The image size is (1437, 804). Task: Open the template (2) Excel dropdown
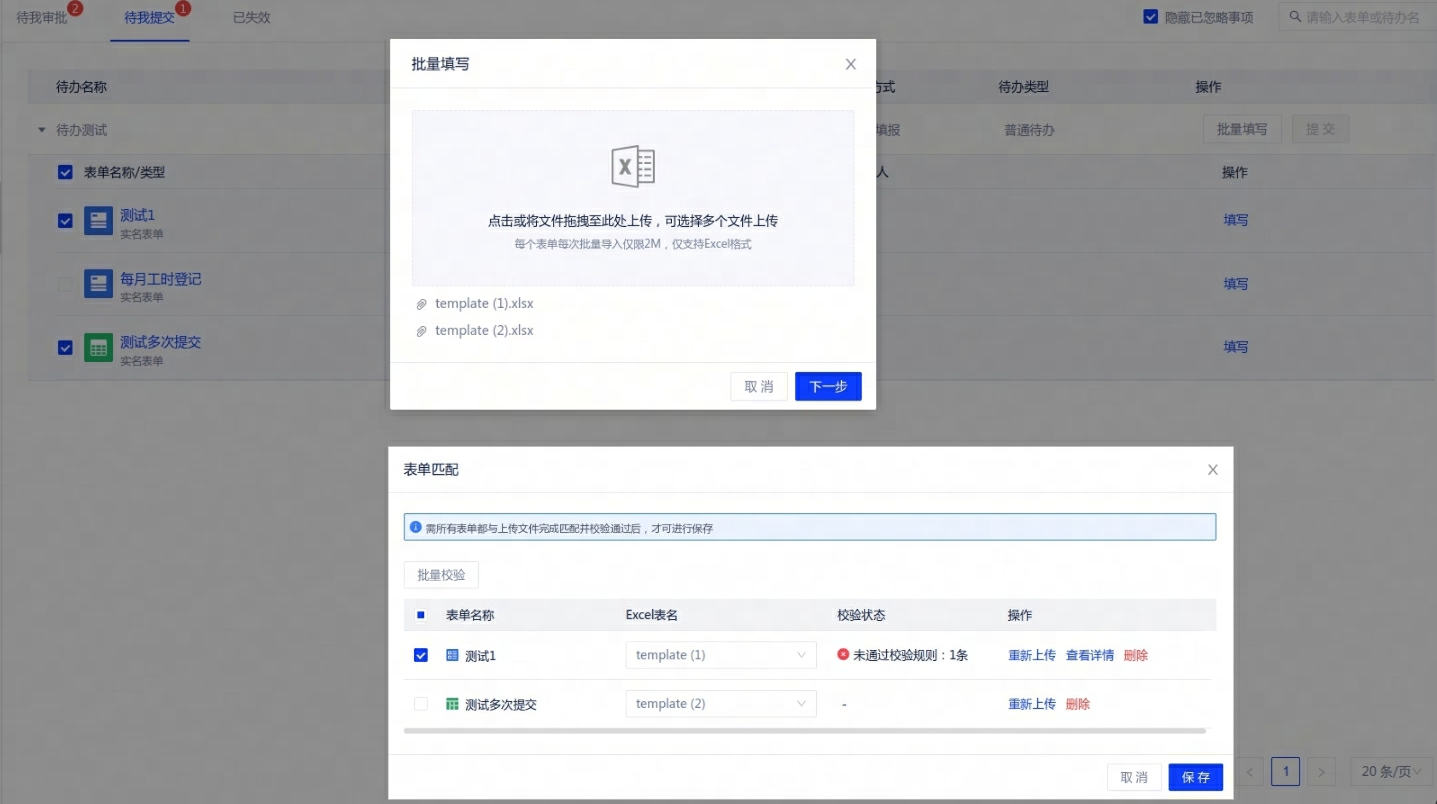click(720, 704)
